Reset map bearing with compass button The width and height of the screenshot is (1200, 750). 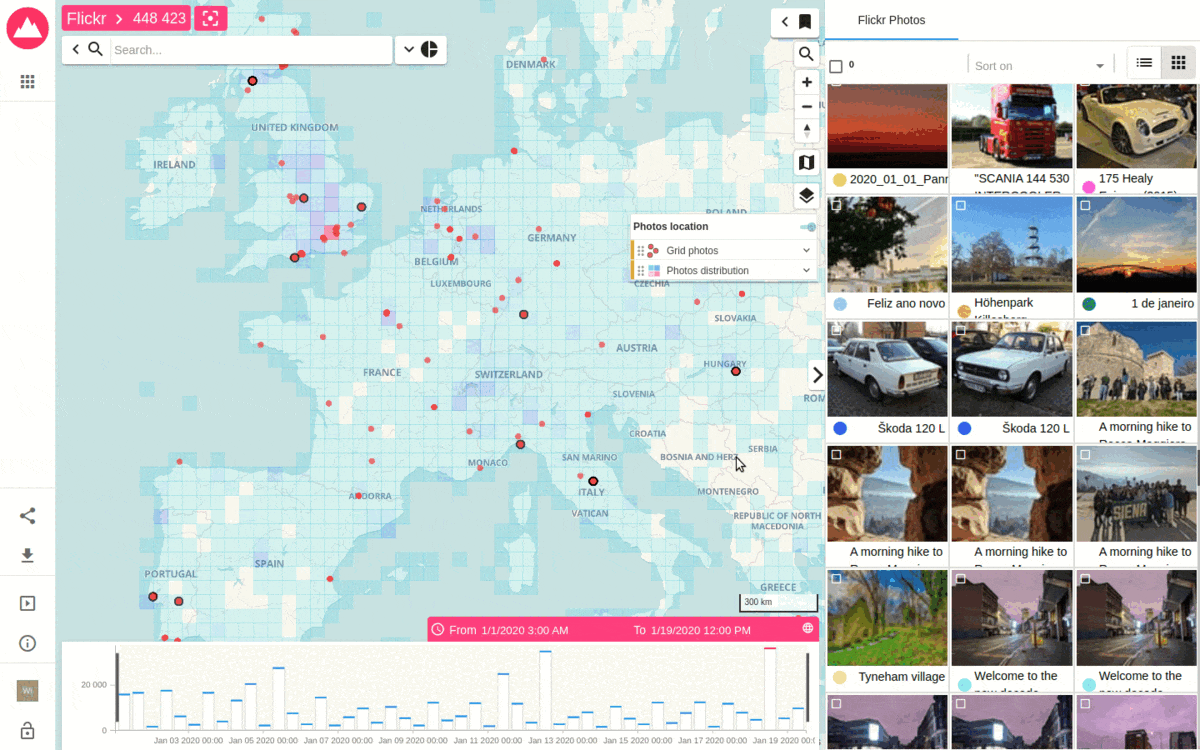pos(807,131)
